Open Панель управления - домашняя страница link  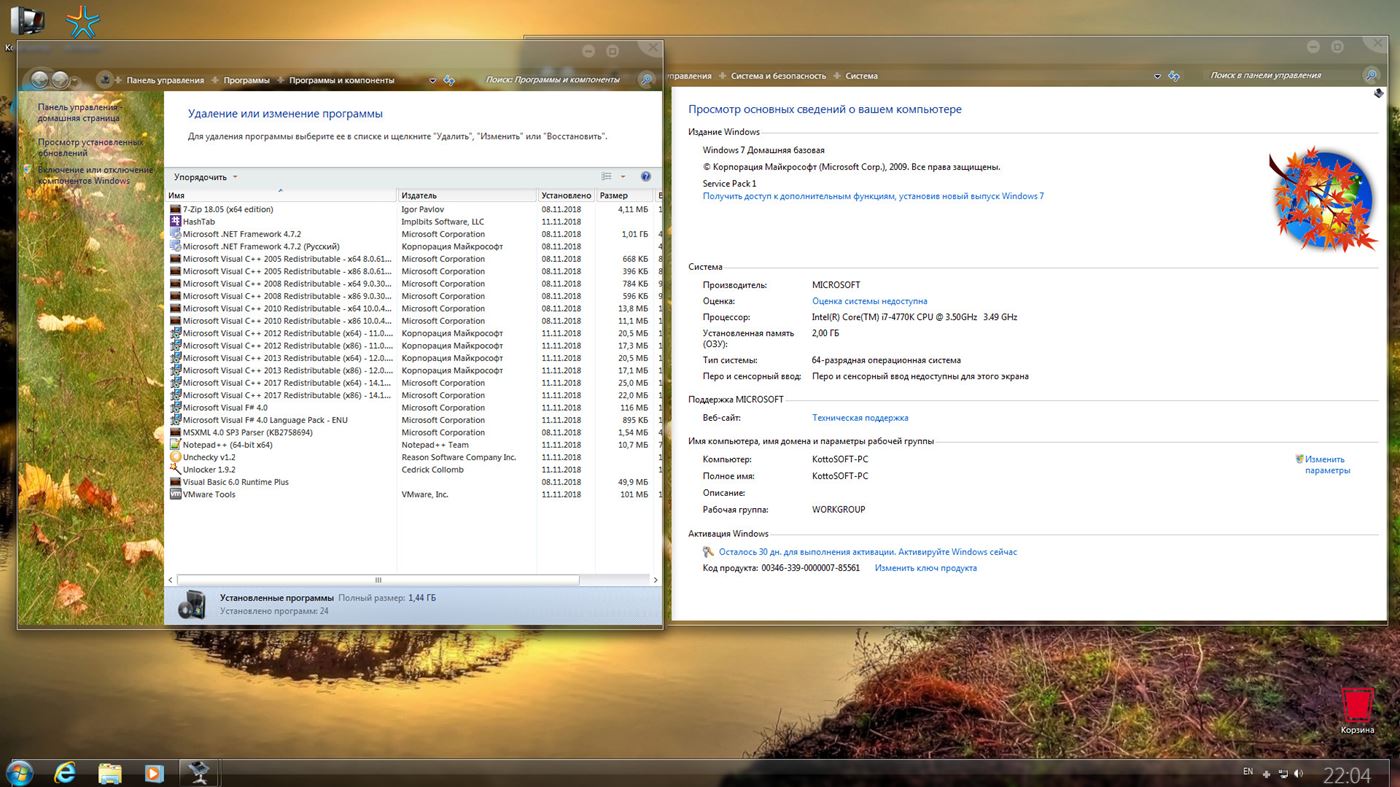click(x=79, y=112)
